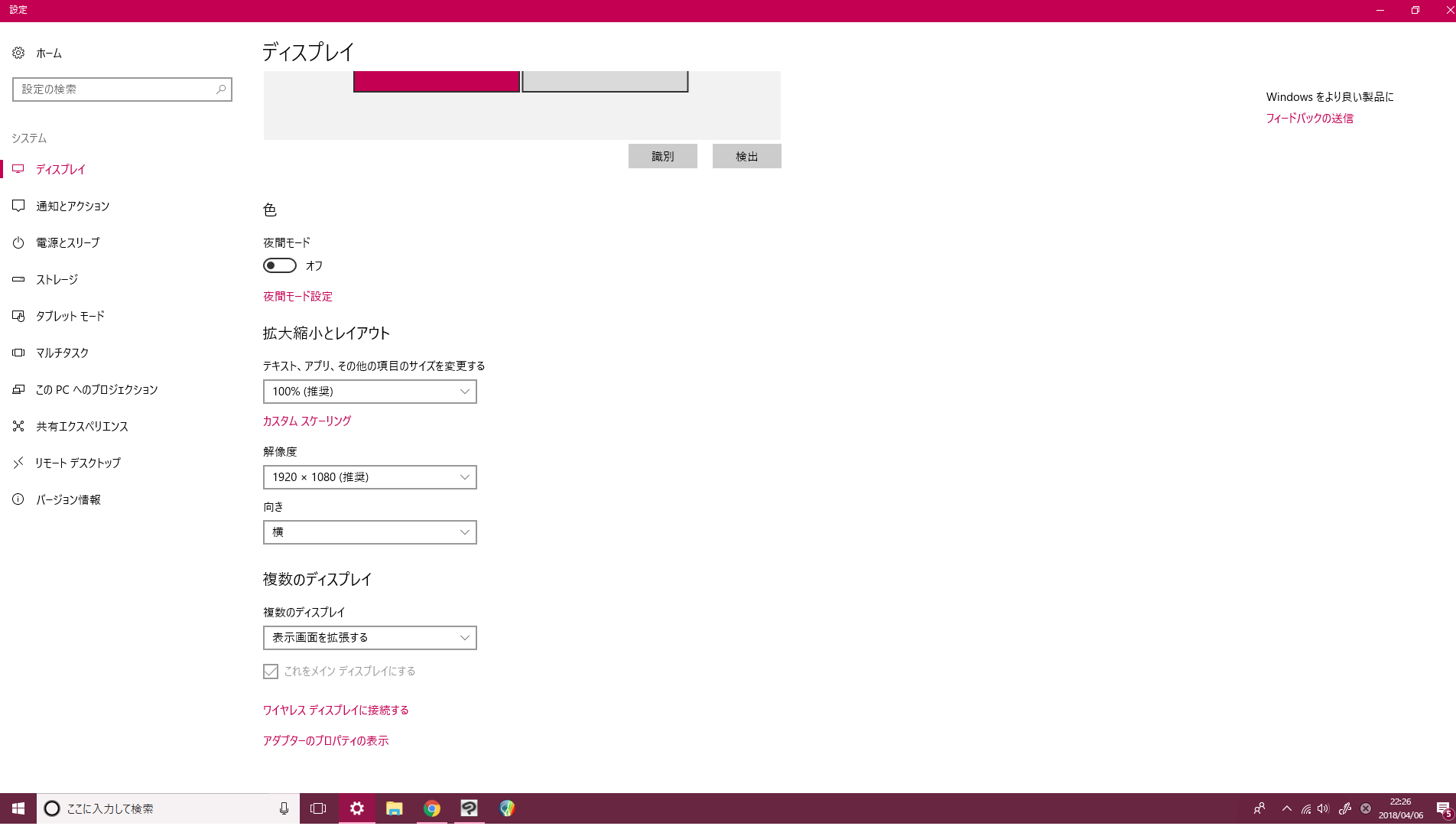The width and height of the screenshot is (1456, 826).
Task: Click the 識別 button
Action: tap(663, 156)
